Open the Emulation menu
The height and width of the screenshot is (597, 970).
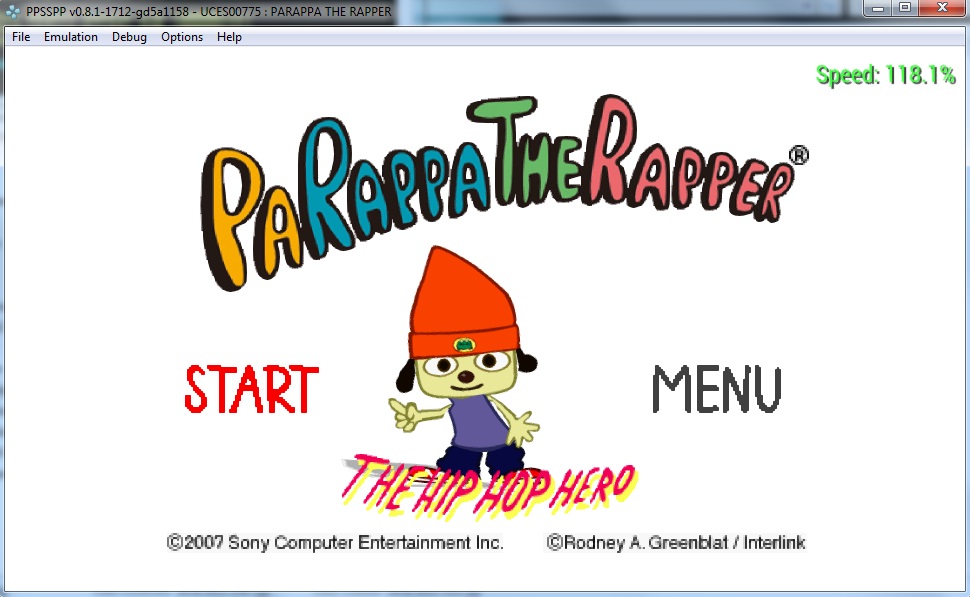71,37
